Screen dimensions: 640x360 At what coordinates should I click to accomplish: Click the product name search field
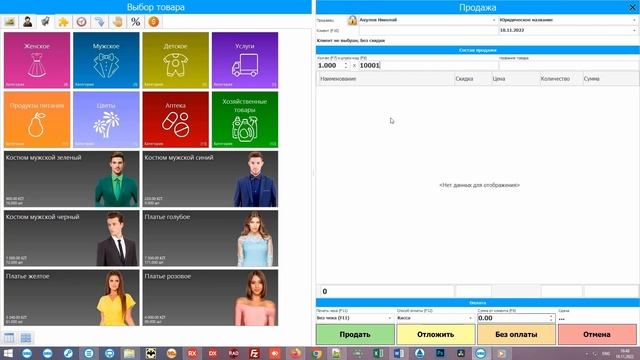tap(568, 65)
